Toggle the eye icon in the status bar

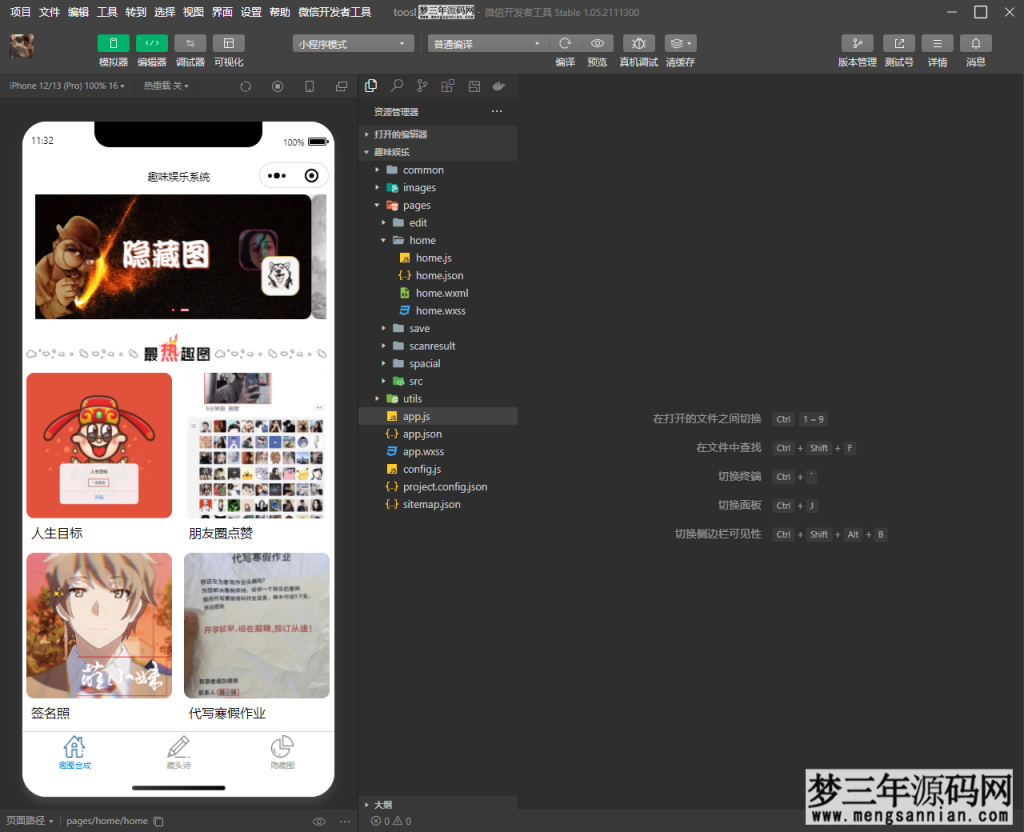coord(319,820)
